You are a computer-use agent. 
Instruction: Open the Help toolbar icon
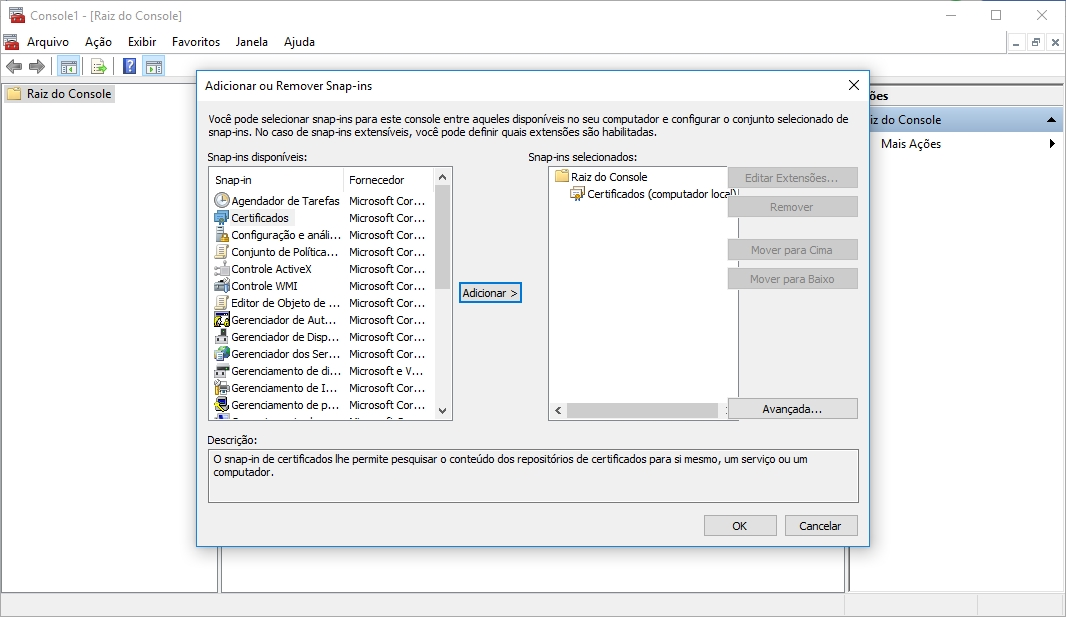(129, 67)
